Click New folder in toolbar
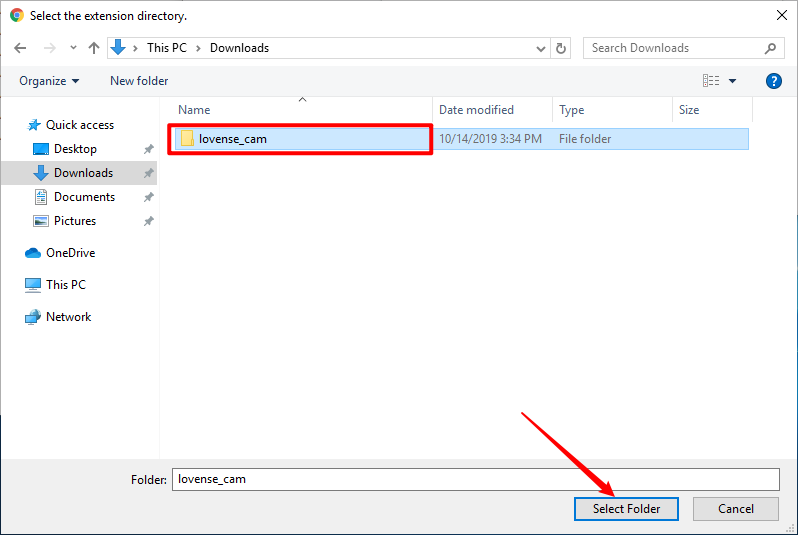Screen dimensions: 798x535 [139, 81]
